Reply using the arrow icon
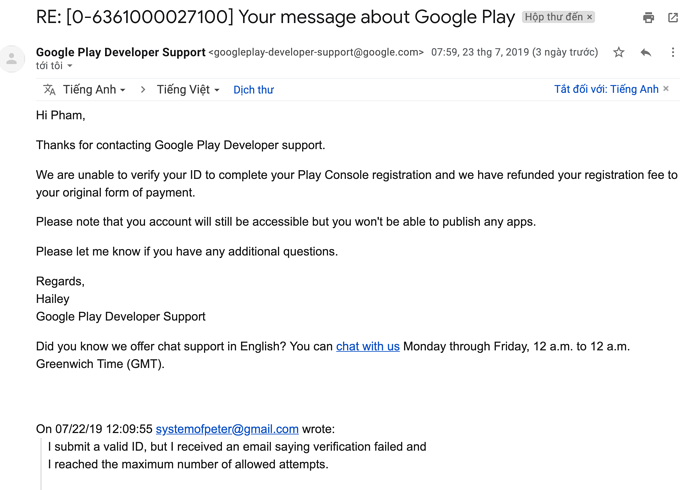 [646, 52]
